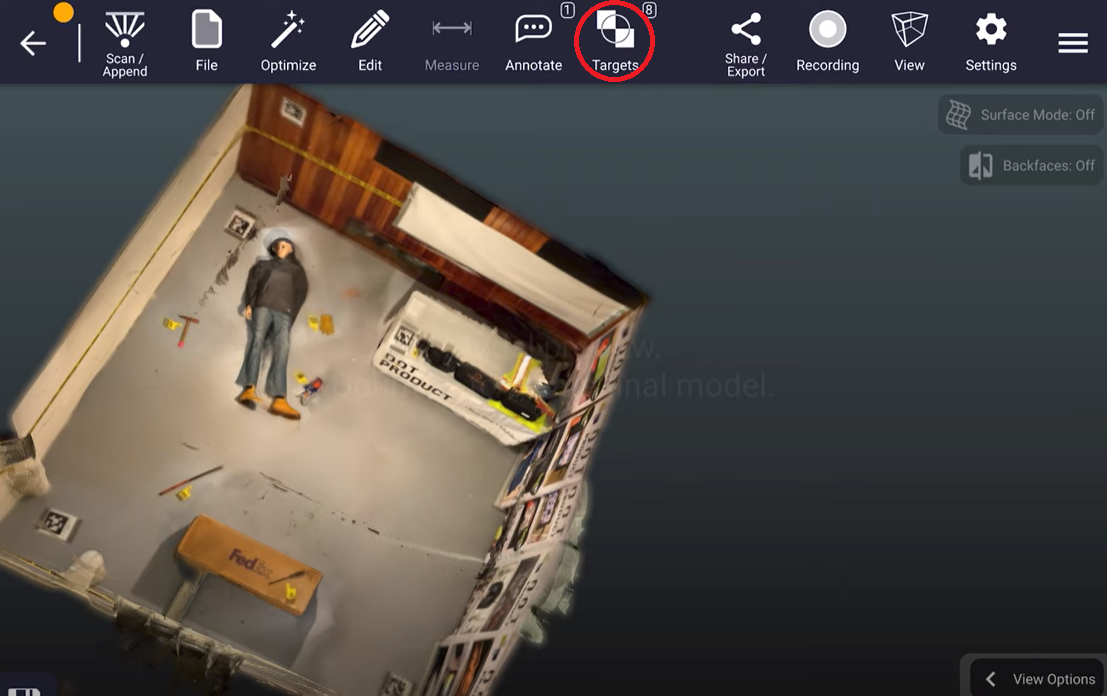This screenshot has width=1107, height=696.
Task: Select the Measure tool
Action: coord(452,45)
